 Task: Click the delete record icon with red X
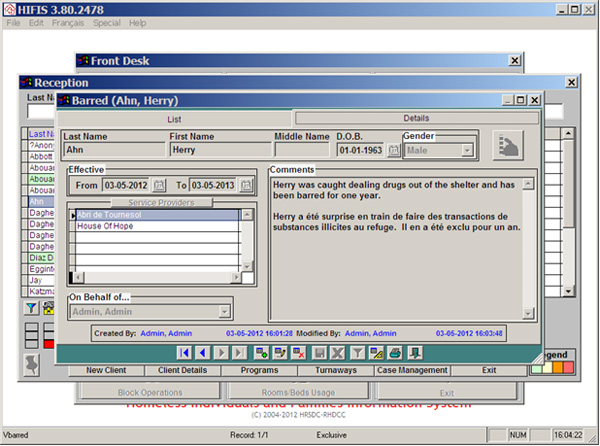(298, 353)
